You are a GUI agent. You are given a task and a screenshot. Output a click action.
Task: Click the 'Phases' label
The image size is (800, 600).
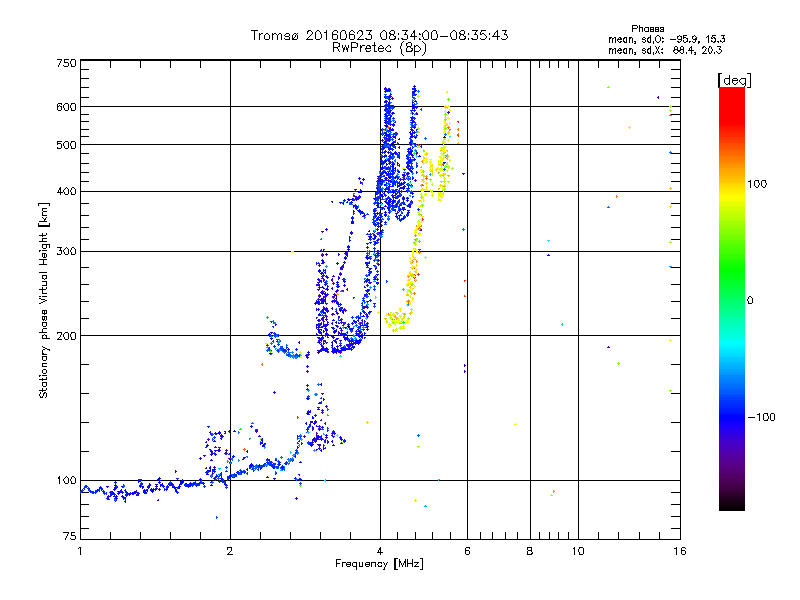(647, 29)
